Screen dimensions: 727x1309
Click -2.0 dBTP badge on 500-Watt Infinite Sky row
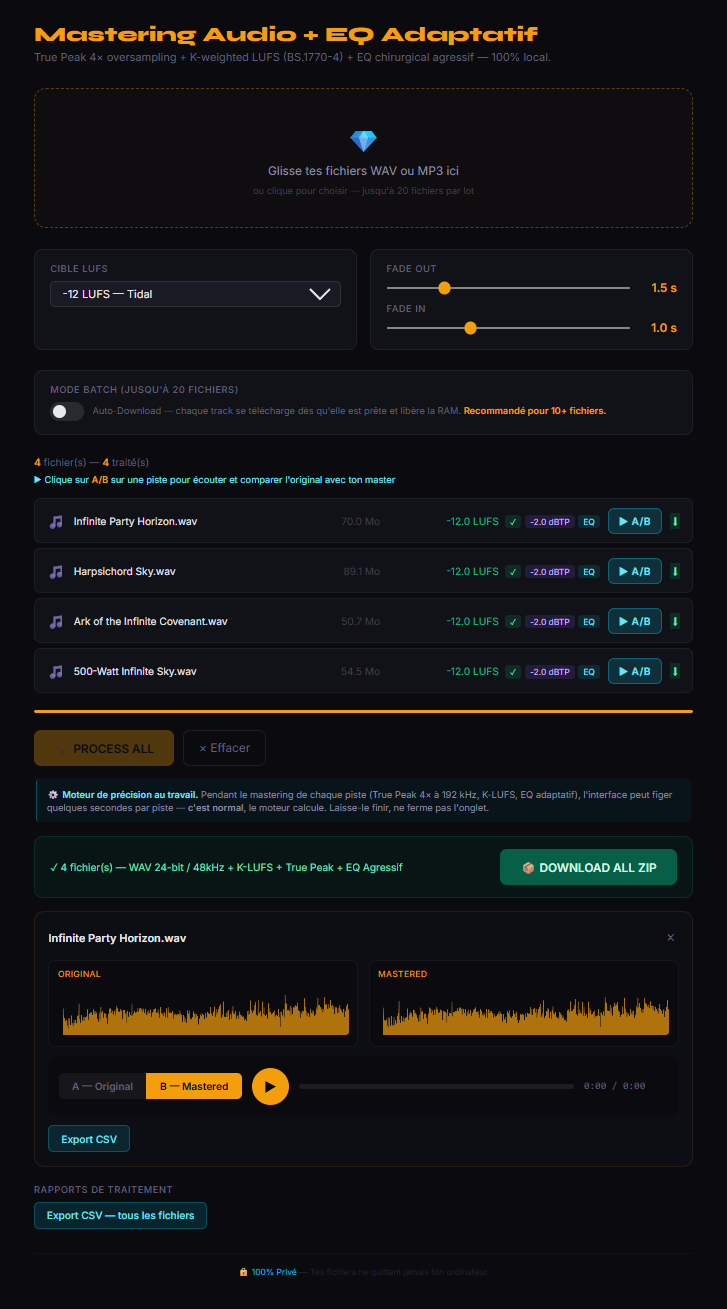[x=549, y=671]
